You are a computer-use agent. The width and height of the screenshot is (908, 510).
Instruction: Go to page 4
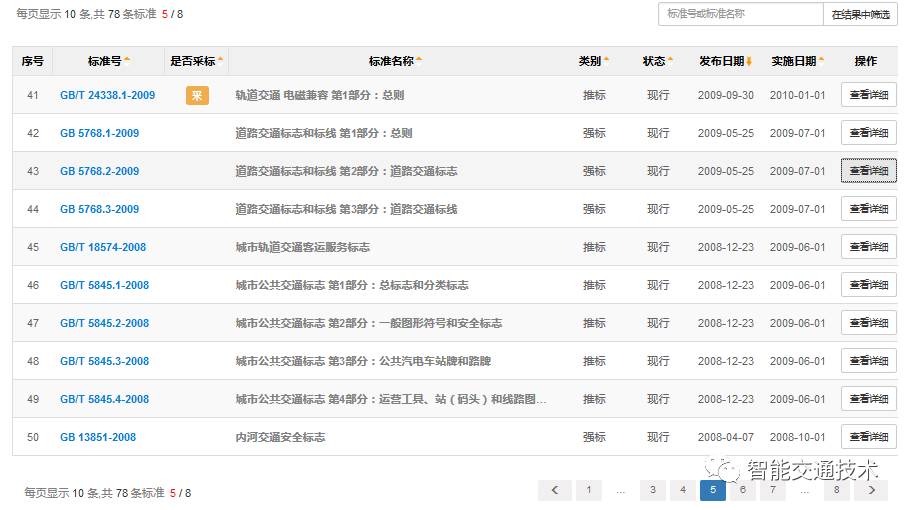click(x=683, y=490)
